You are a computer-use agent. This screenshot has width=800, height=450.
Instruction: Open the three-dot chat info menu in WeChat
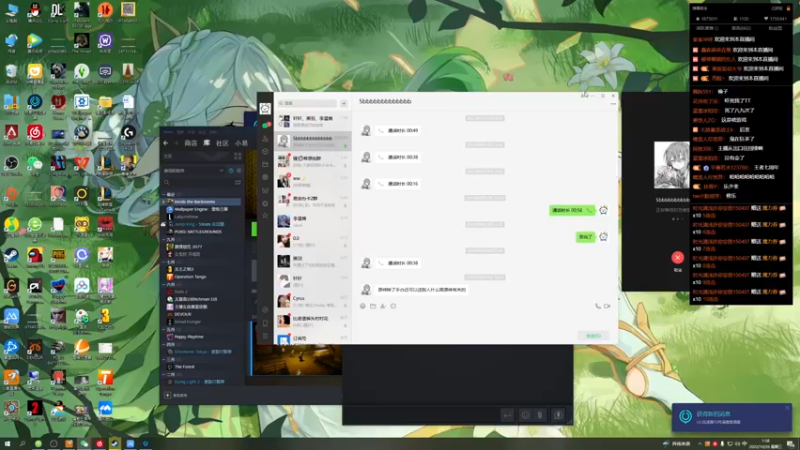pyautogui.click(x=613, y=104)
